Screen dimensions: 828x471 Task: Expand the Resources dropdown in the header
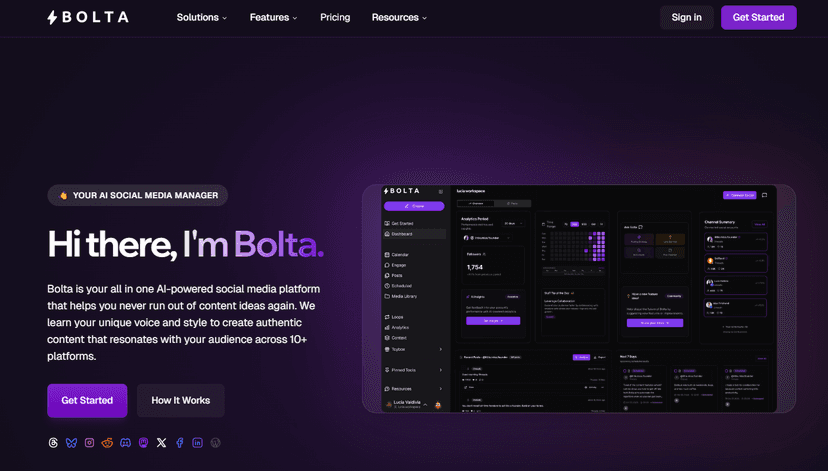(x=399, y=17)
